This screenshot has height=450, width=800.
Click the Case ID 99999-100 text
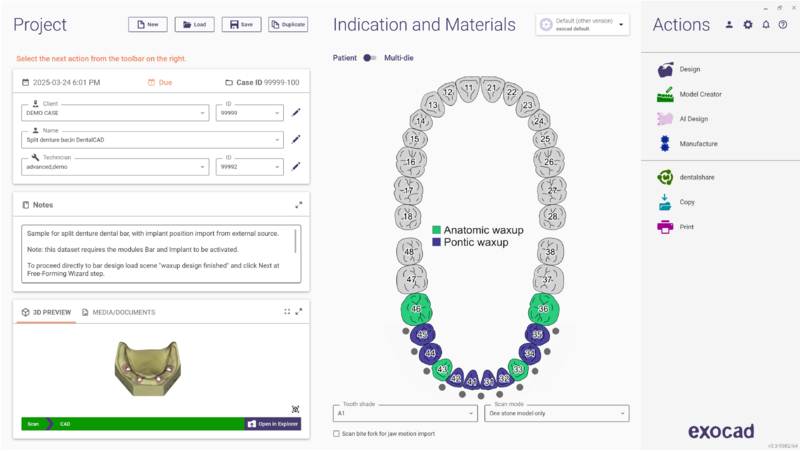coord(268,82)
